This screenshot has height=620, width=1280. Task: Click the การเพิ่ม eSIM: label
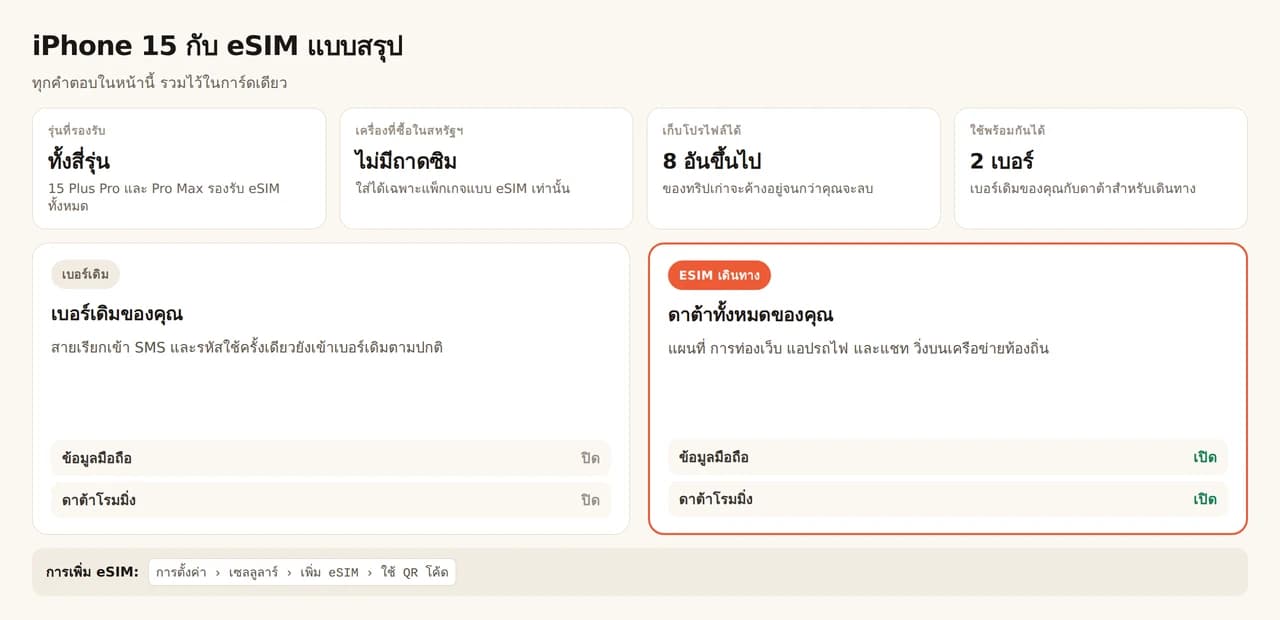click(x=92, y=572)
